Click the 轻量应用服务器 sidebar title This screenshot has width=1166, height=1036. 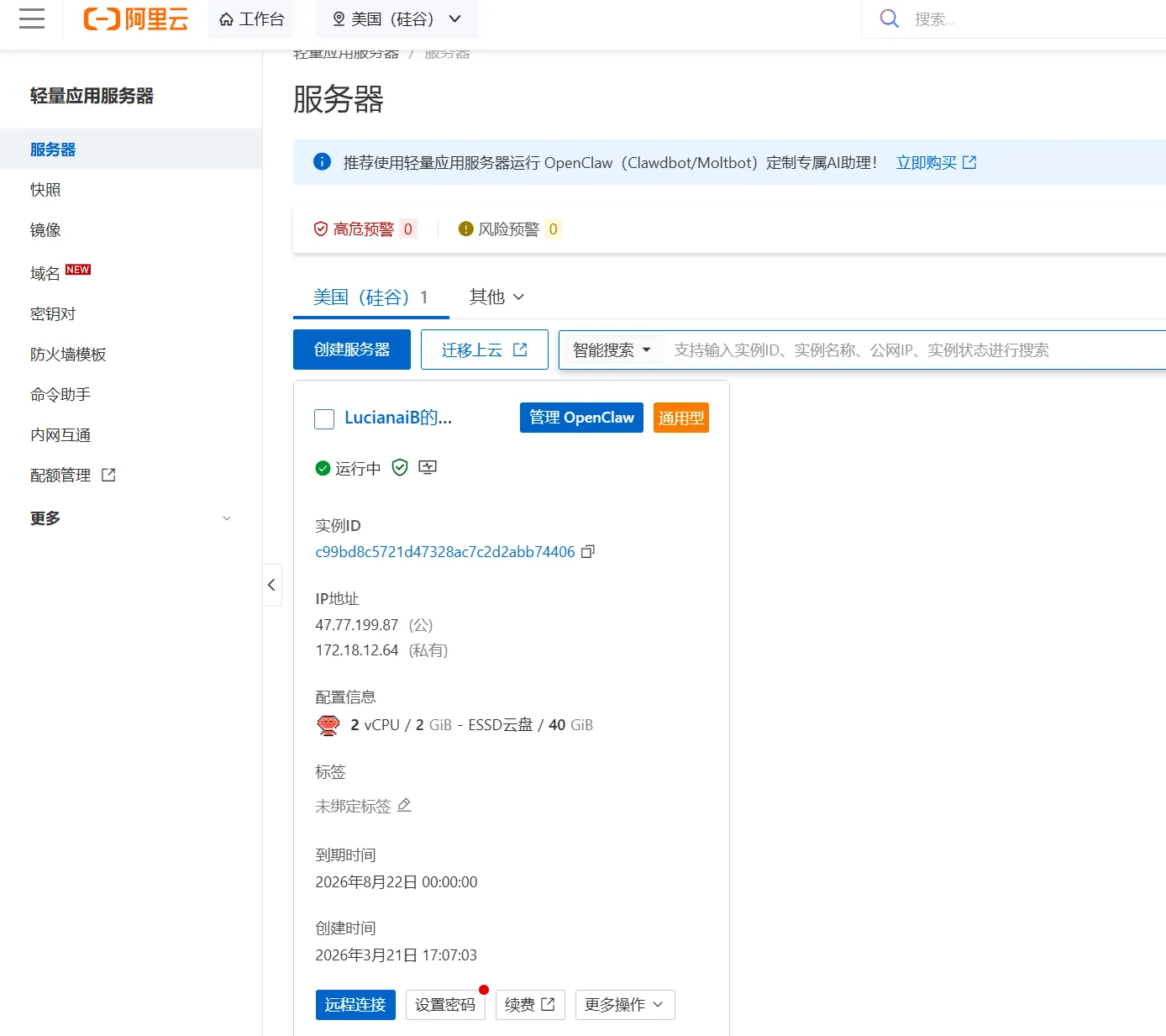pos(92,96)
